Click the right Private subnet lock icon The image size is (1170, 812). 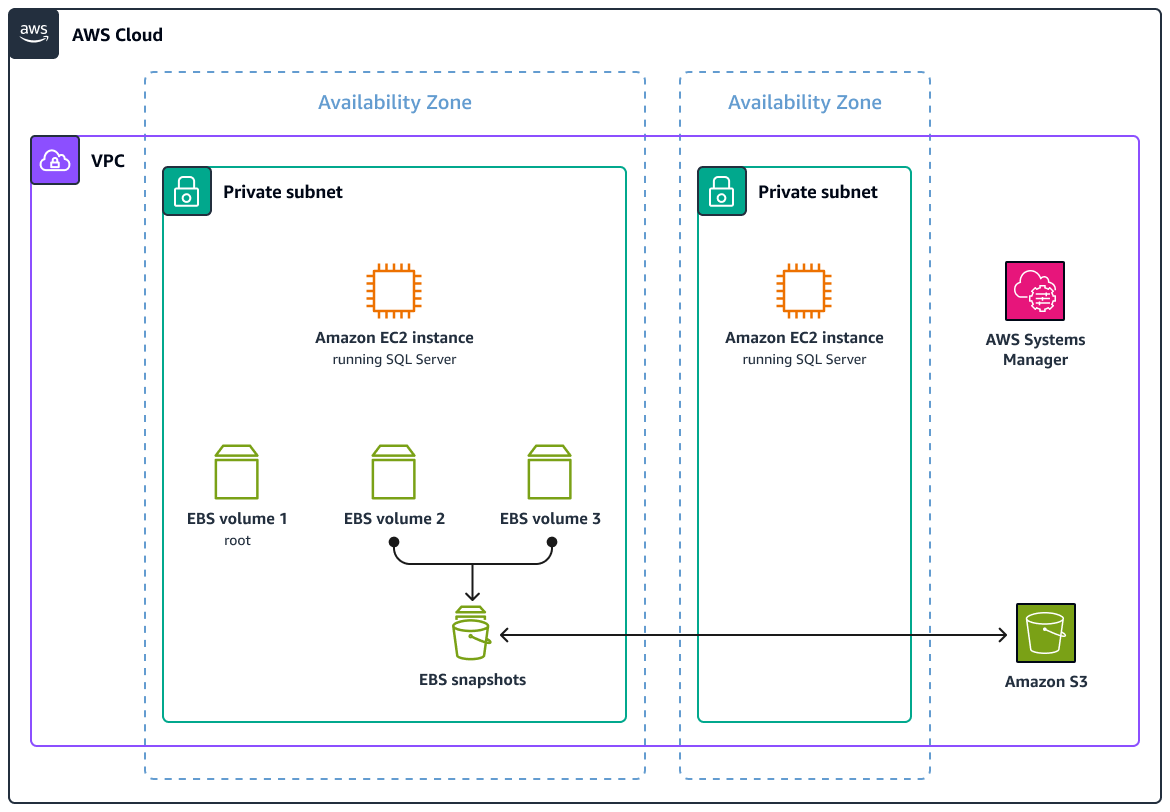click(721, 191)
